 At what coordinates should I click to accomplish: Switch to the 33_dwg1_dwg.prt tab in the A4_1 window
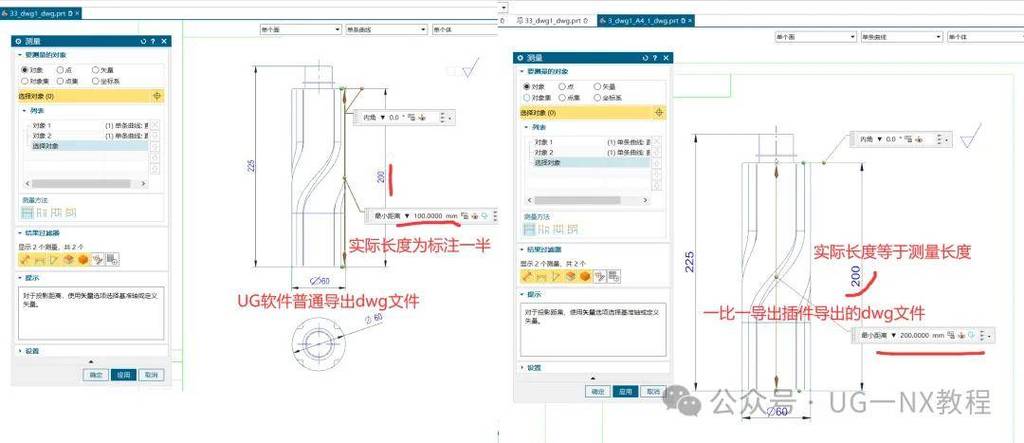[552, 21]
